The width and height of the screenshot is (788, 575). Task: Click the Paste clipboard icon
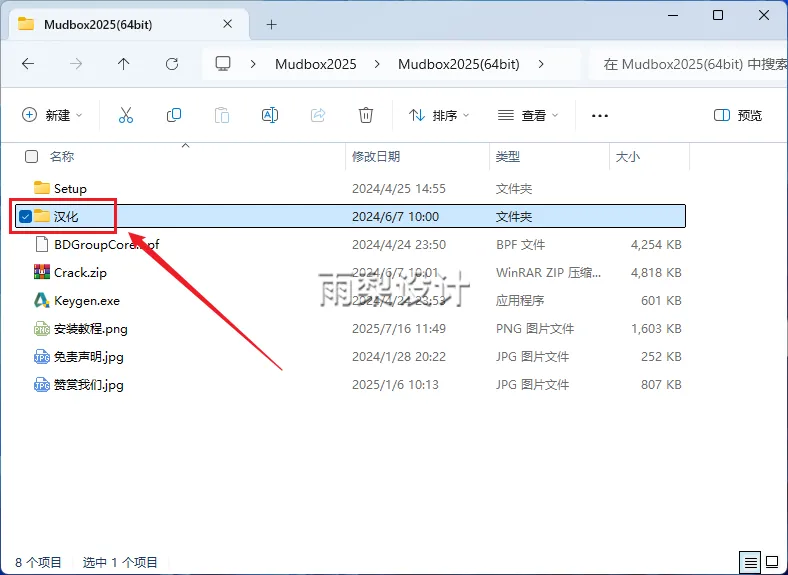pos(222,116)
